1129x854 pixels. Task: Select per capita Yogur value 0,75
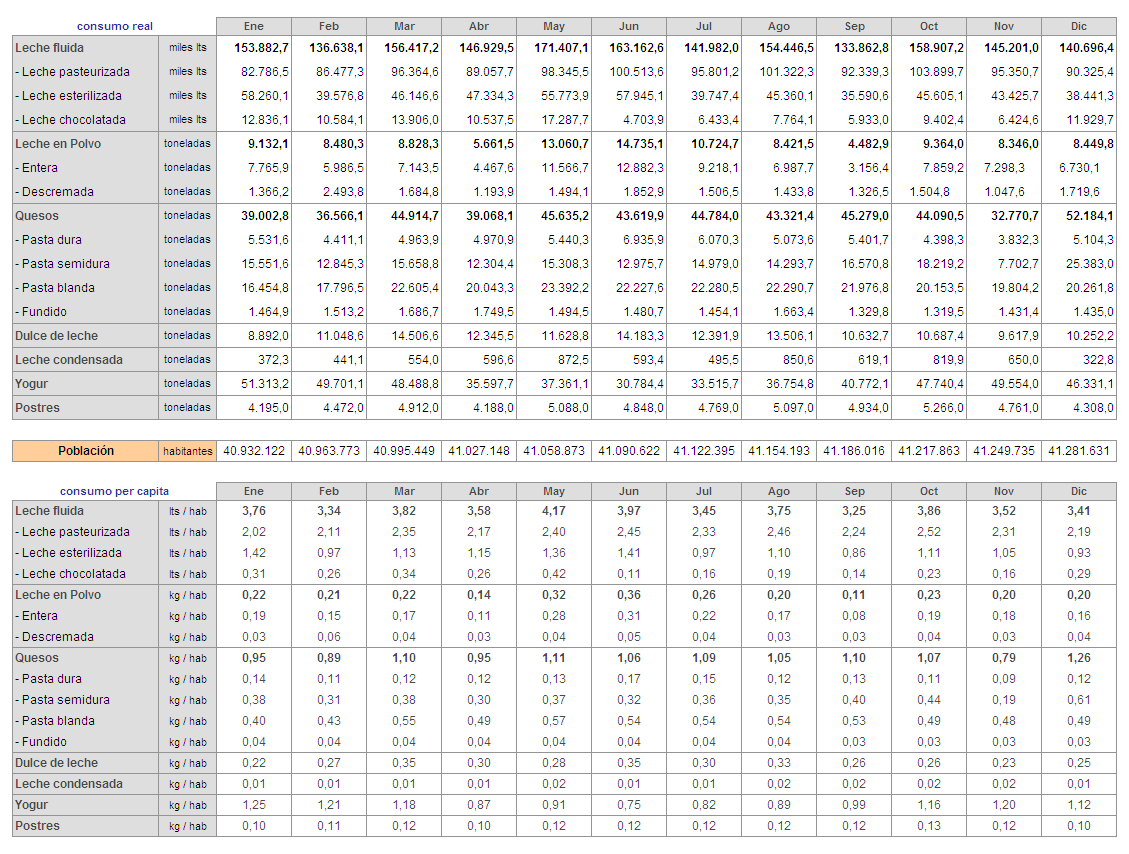pyautogui.click(x=629, y=805)
